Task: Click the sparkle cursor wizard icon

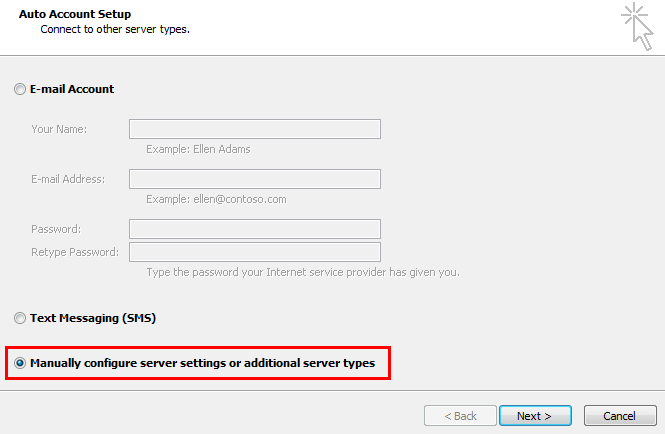Action: point(637,26)
